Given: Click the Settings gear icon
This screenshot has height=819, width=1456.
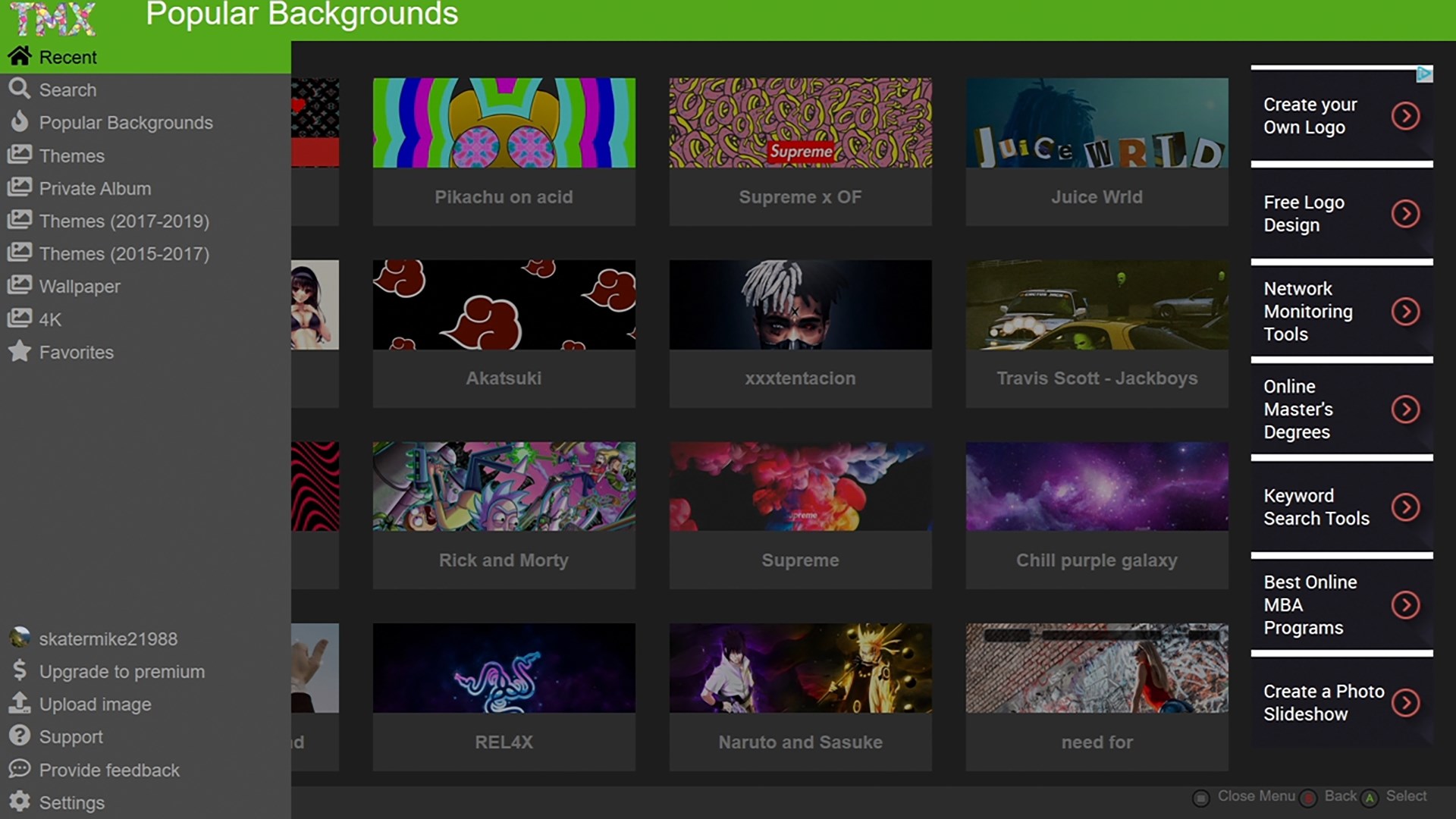Looking at the screenshot, I should point(19,802).
